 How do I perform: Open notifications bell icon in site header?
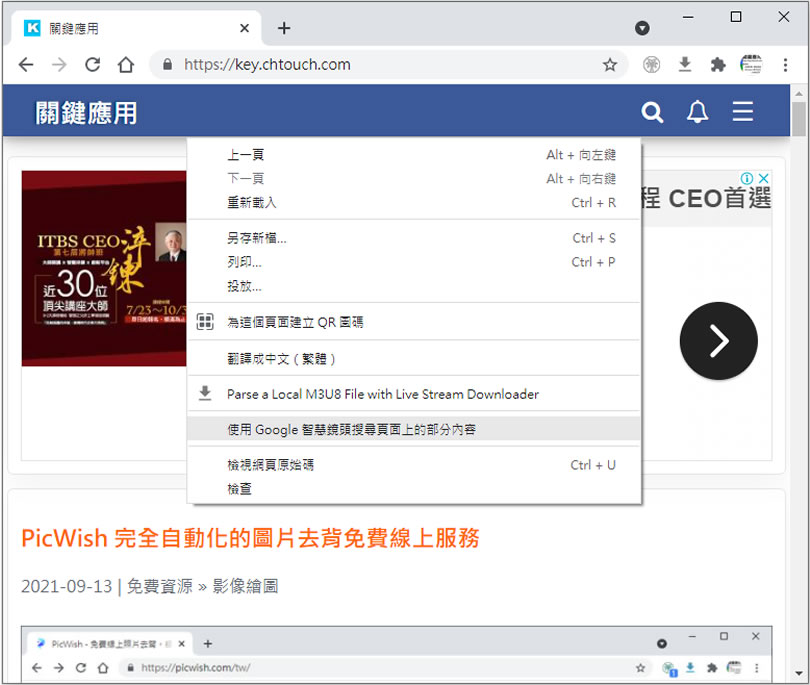pos(697,112)
